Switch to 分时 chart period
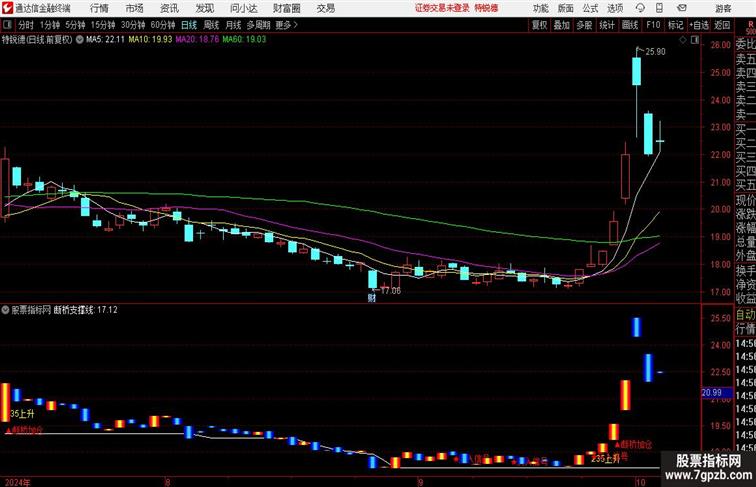The width and height of the screenshot is (756, 487). pyautogui.click(x=26, y=25)
